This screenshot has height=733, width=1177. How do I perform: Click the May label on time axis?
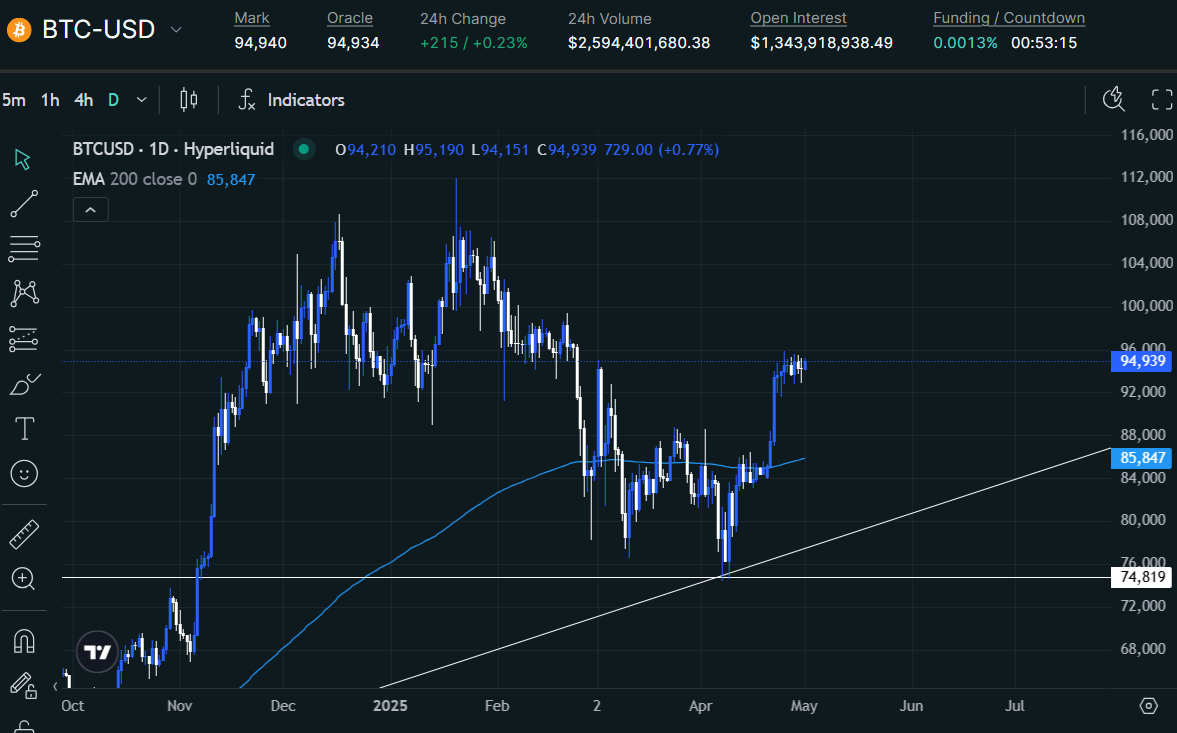point(804,706)
